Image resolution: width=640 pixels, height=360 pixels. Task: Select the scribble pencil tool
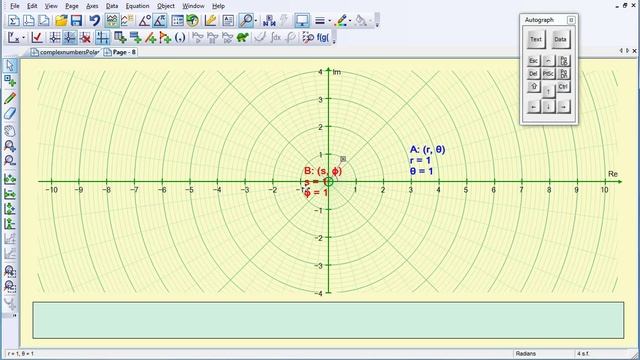(x=10, y=98)
